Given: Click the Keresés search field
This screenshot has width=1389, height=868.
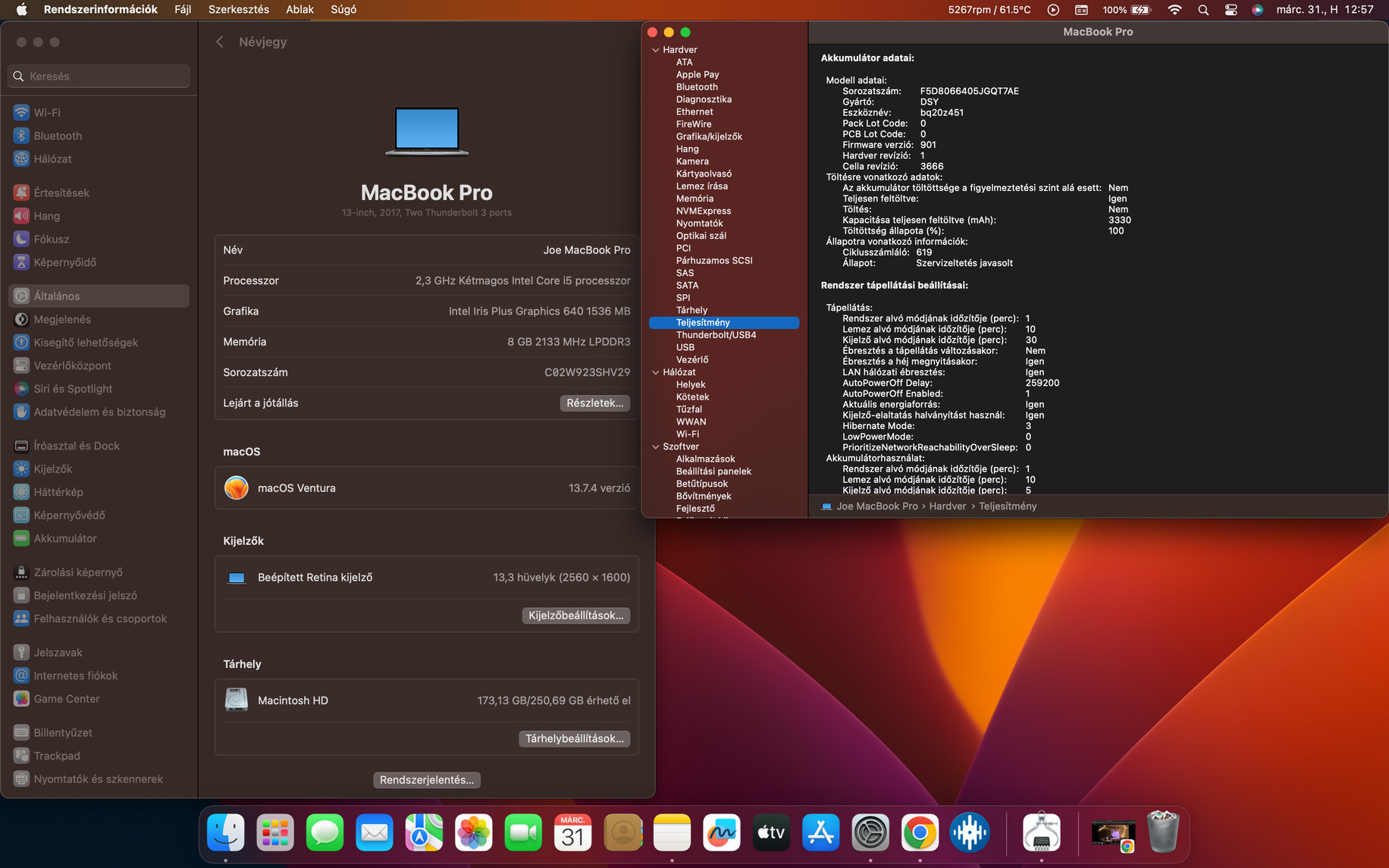Looking at the screenshot, I should click(x=99, y=76).
